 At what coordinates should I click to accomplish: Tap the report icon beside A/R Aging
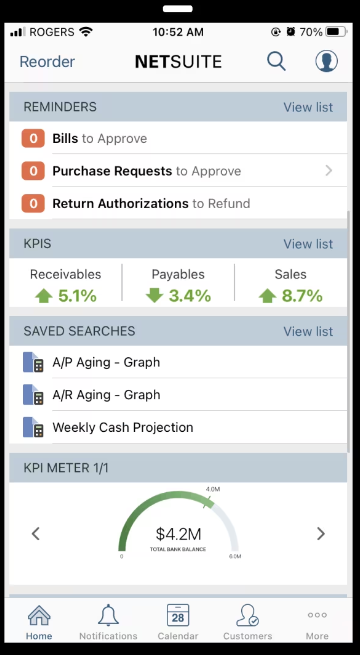pos(33,395)
